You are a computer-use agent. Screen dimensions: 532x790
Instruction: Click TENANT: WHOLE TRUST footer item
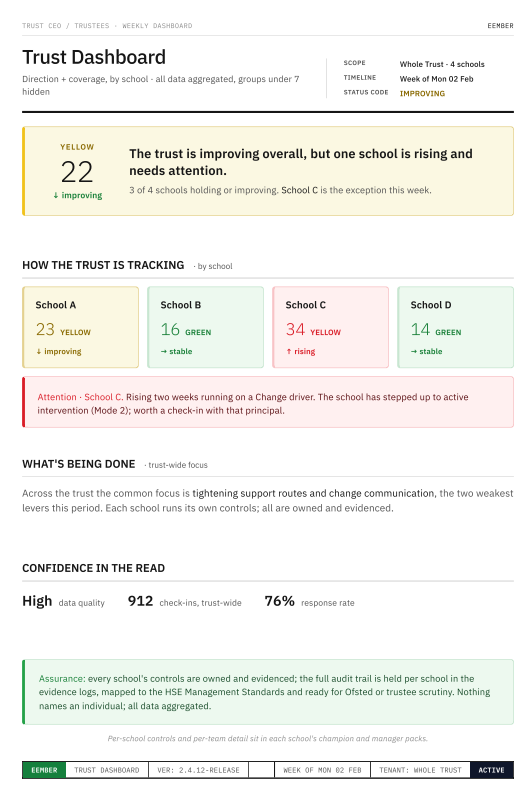pyautogui.click(x=420, y=770)
